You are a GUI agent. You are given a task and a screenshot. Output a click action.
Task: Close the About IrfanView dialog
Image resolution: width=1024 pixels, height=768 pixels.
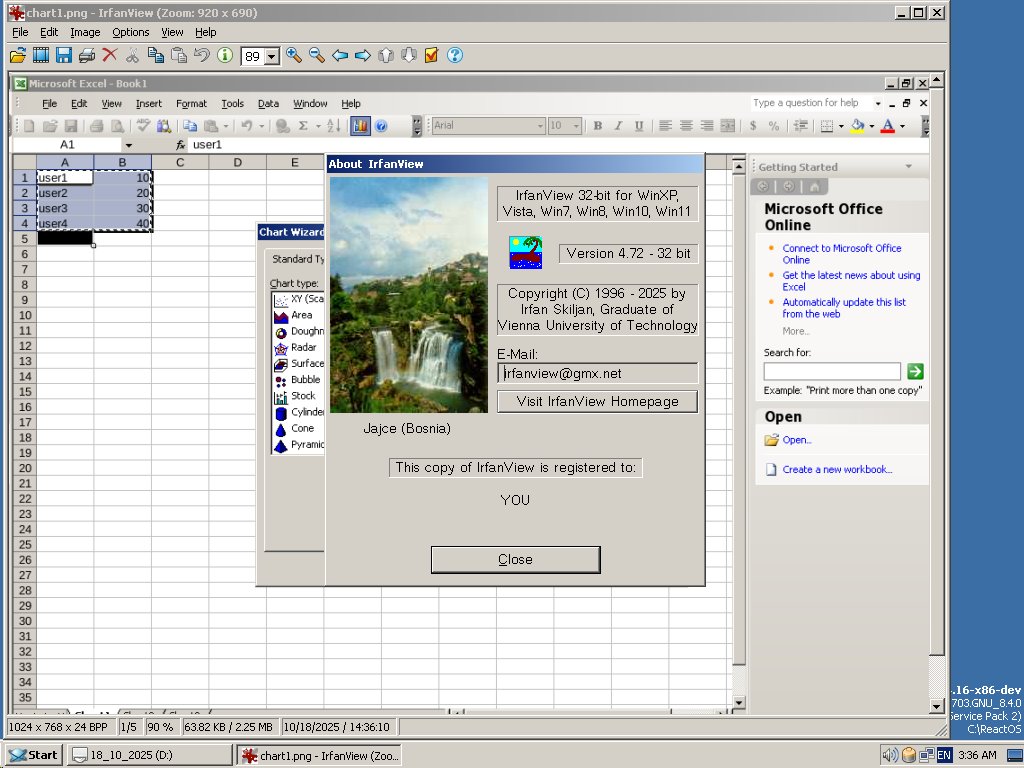(515, 560)
